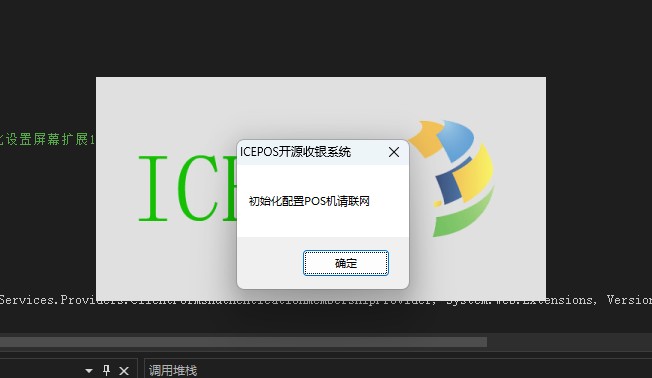The image size is (652, 378).
Task: Place cursor in green 设置屏幕扩展 comment
Action: (x=47, y=139)
